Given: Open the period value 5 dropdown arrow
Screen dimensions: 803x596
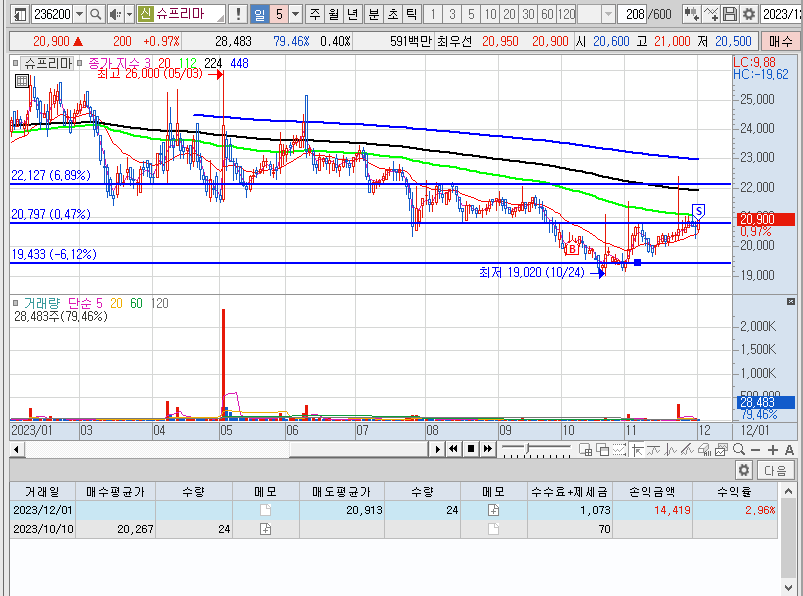Looking at the screenshot, I should 295,14.
